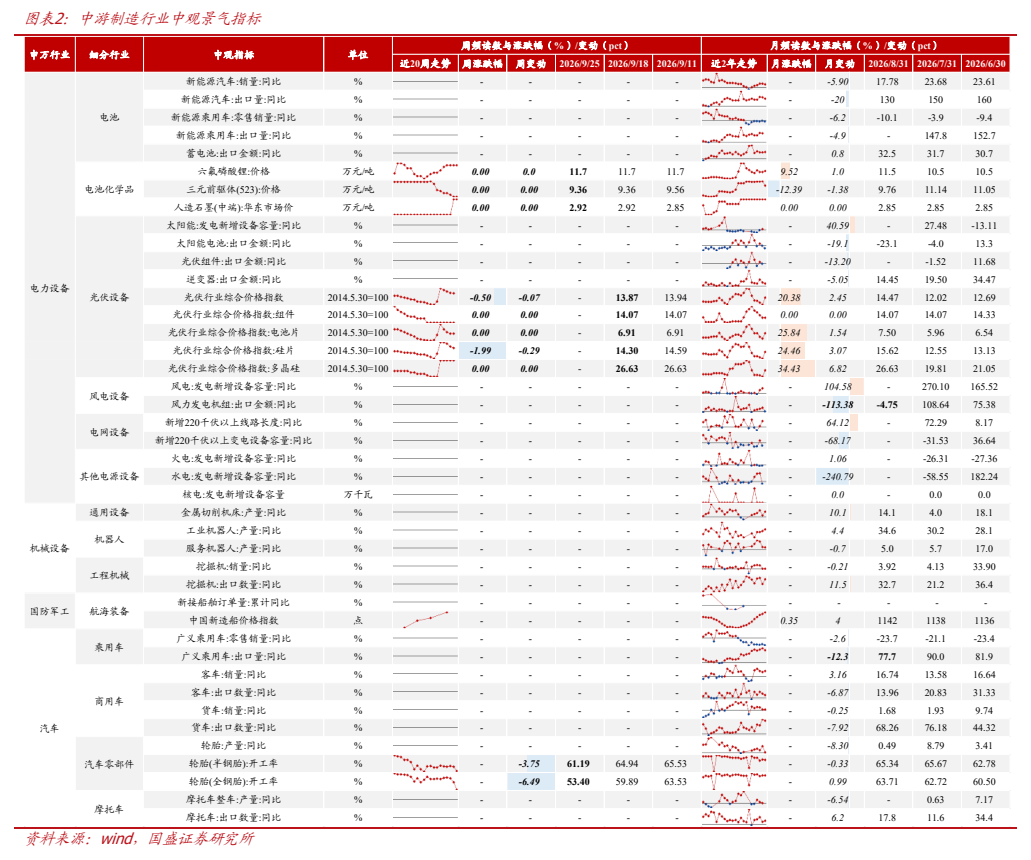Image resolution: width=1031 pixels, height=860 pixels.
Task: Select the "2026/8/31" date header
Action: tap(888, 64)
